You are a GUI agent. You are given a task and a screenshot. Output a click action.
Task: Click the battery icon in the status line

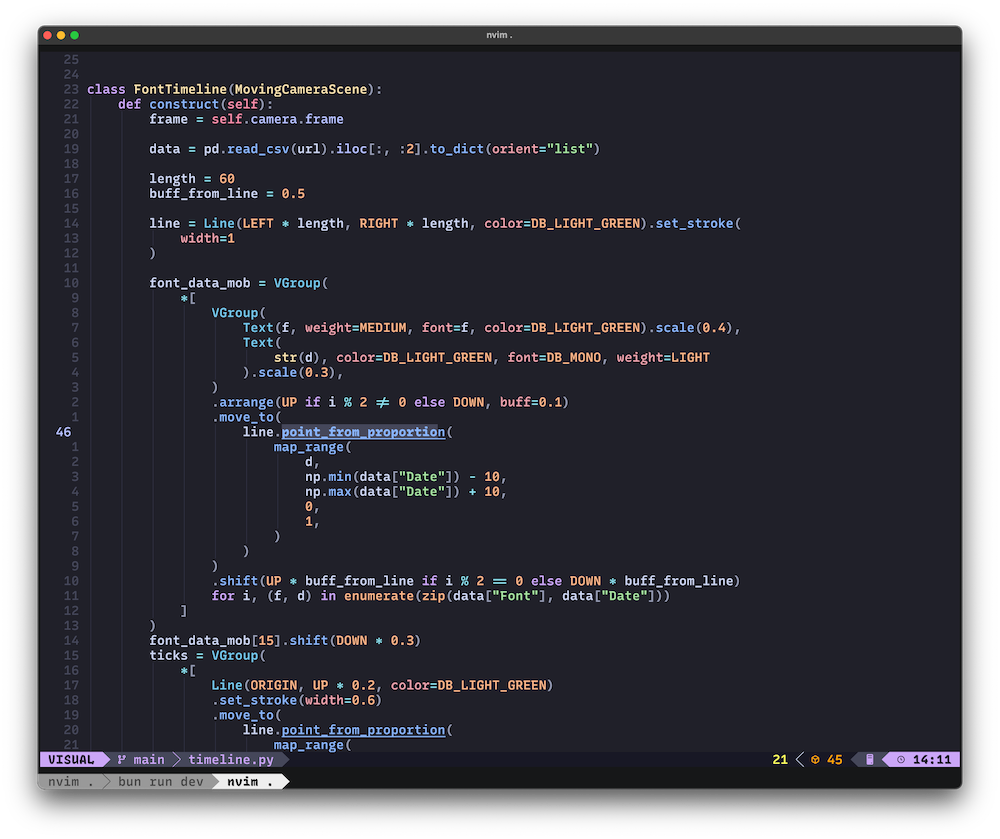pyautogui.click(x=869, y=759)
